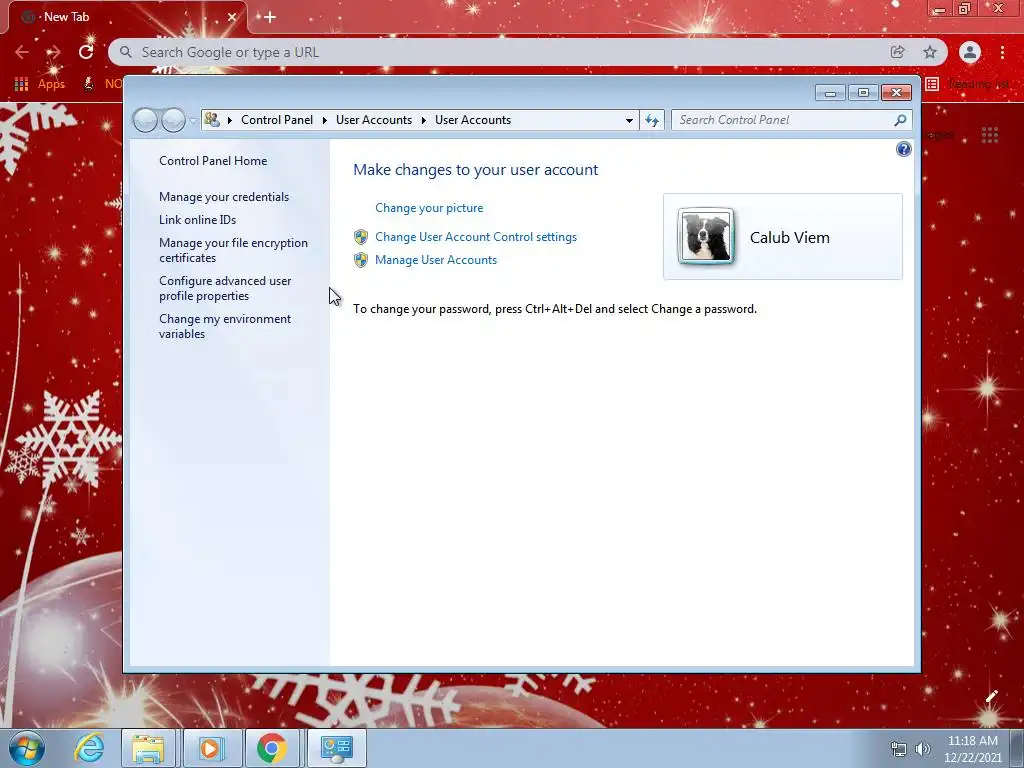
Task: Expand arrow after Control Panel breadcrumb
Action: pyautogui.click(x=325, y=120)
